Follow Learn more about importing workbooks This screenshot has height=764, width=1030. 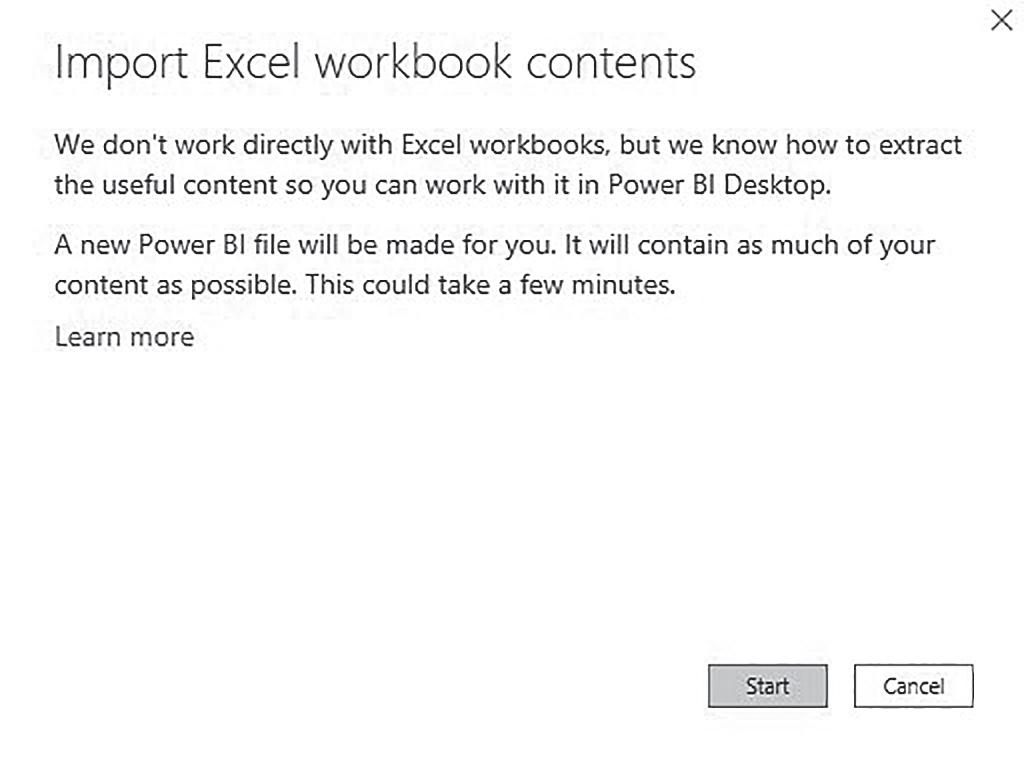pos(124,337)
